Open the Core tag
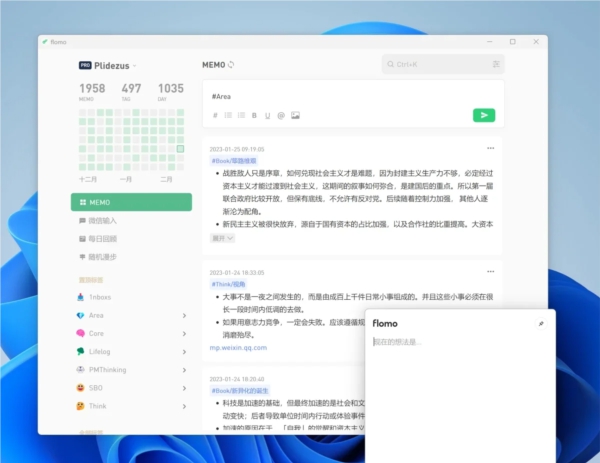This screenshot has height=463, width=600. pos(90,333)
